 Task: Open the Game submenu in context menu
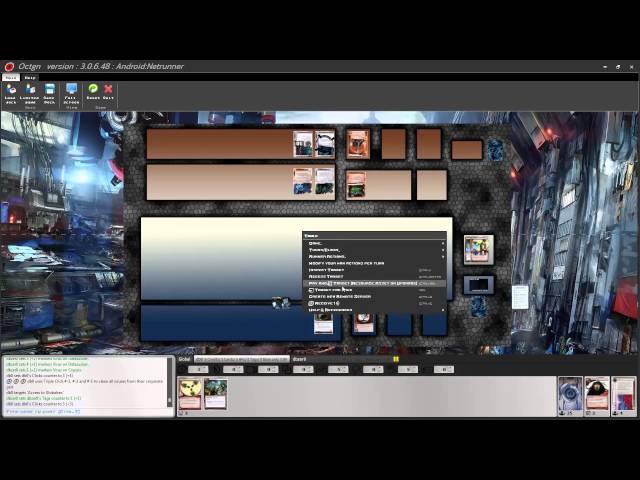tap(374, 243)
